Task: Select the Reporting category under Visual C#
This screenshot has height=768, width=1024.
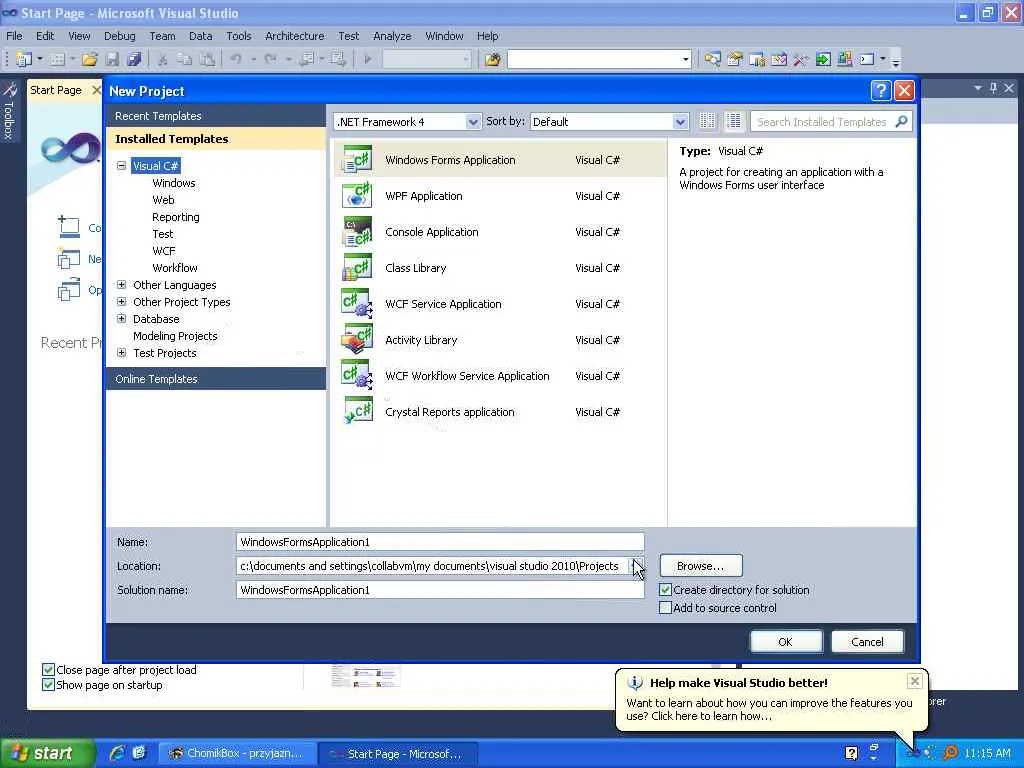Action: [176, 217]
